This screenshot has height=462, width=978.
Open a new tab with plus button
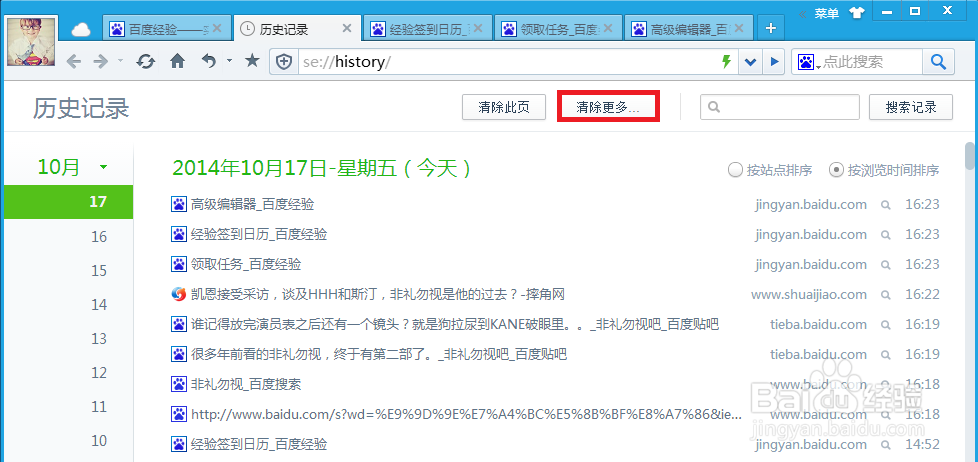pos(771,28)
